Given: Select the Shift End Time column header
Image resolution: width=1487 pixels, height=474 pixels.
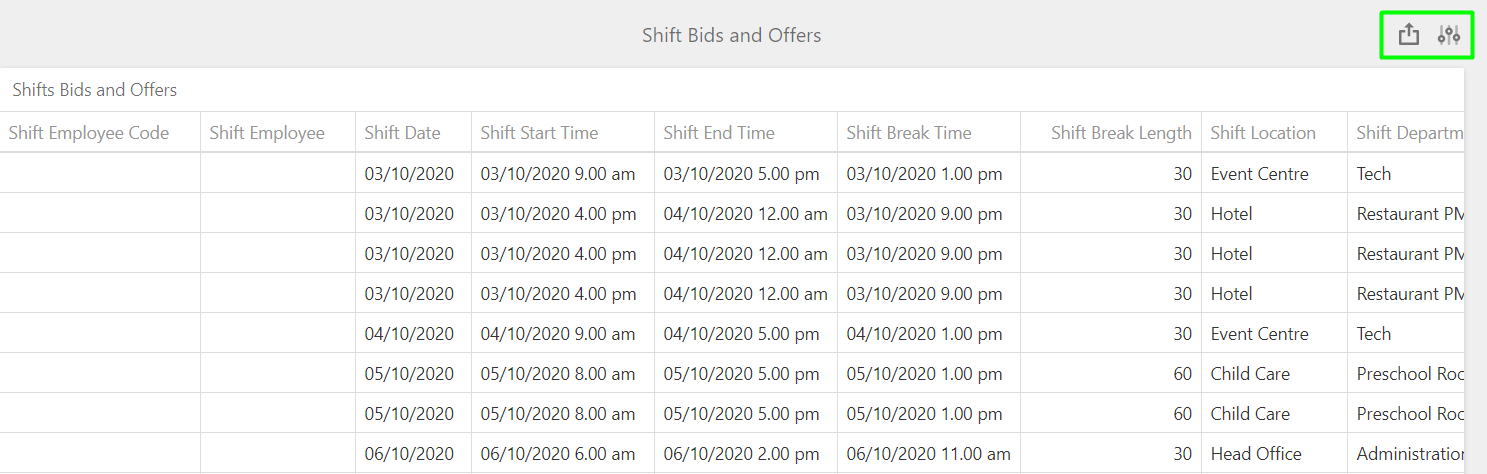Looking at the screenshot, I should pos(719,133).
